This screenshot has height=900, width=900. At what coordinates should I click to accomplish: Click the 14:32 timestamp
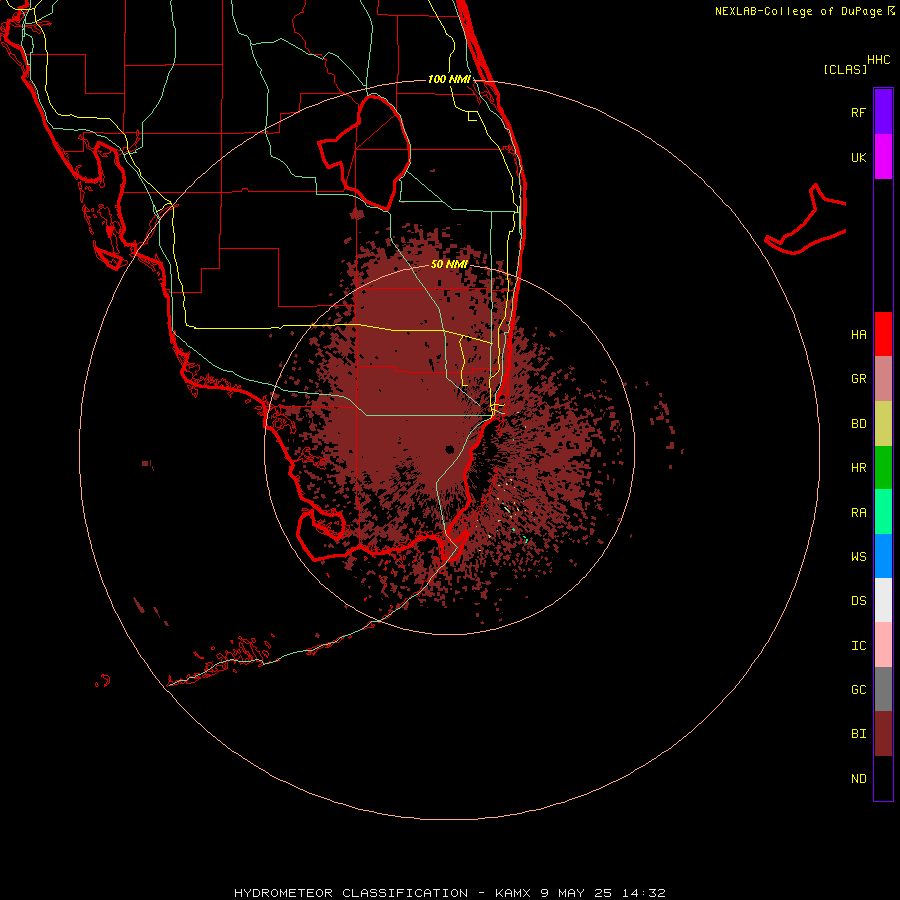click(644, 893)
